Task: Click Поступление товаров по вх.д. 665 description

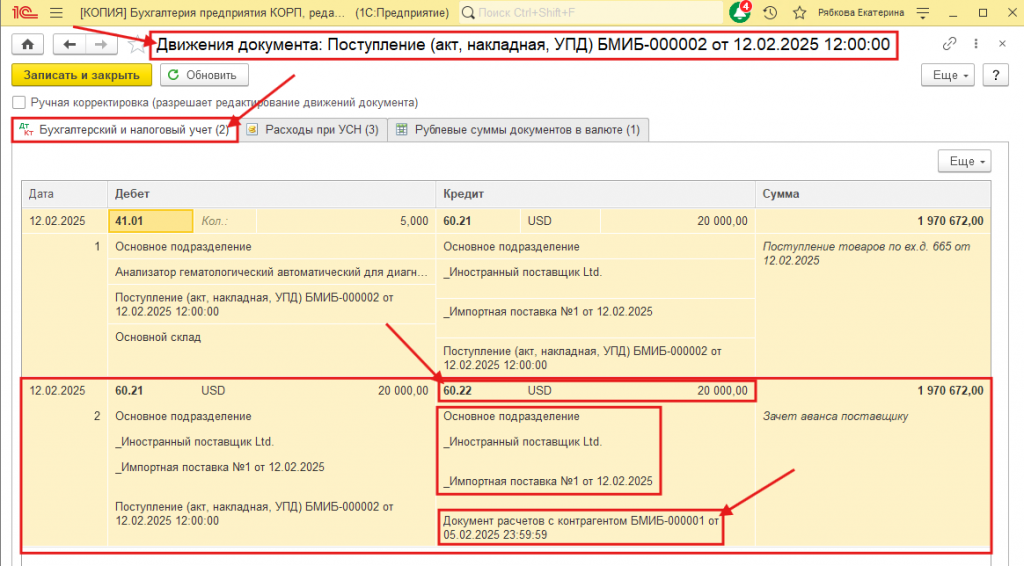Action: coord(866,253)
